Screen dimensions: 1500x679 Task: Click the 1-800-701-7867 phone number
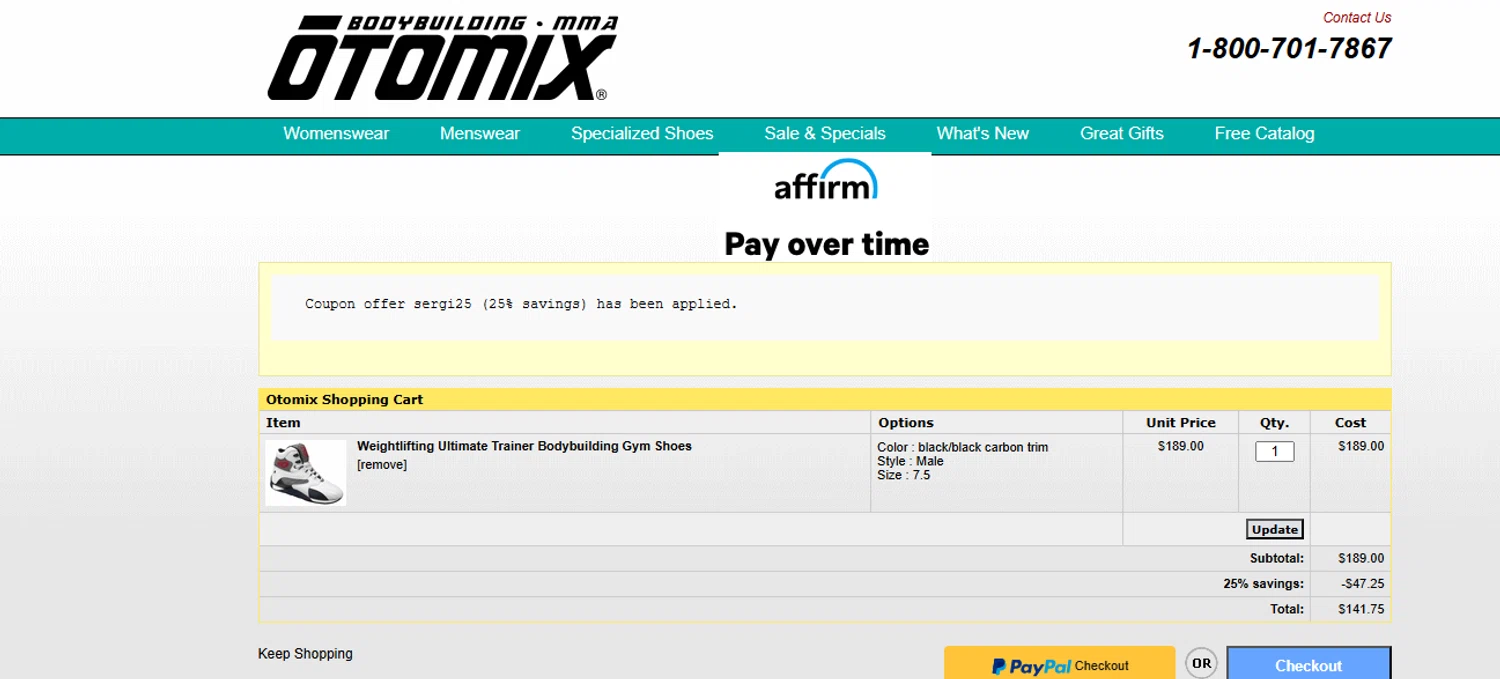[x=1289, y=48]
